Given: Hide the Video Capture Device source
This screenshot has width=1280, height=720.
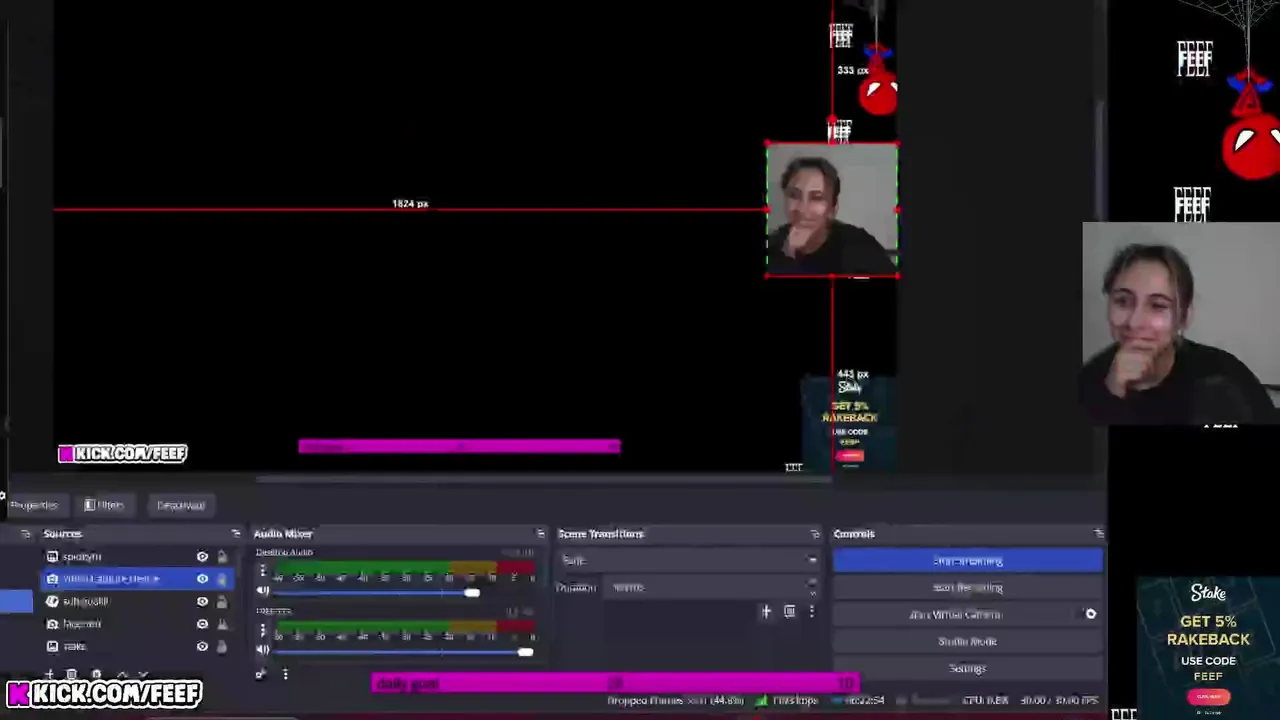Looking at the screenshot, I should [202, 579].
